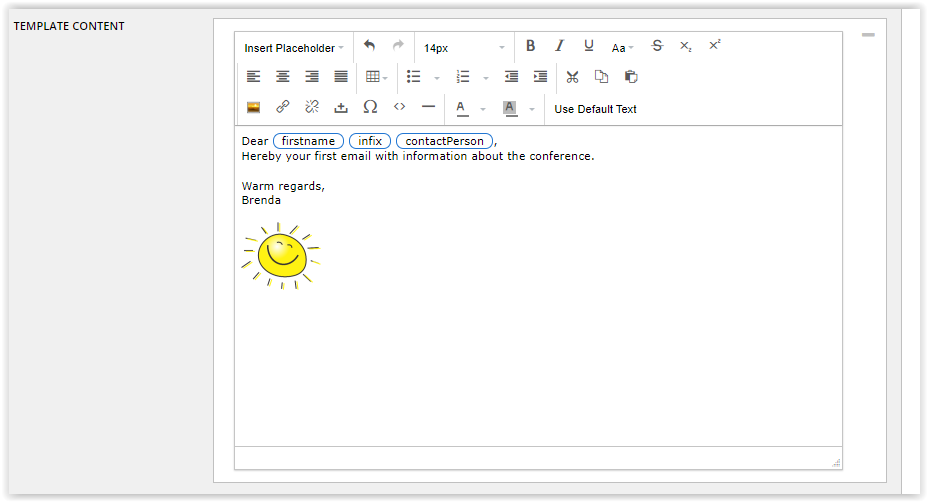Center align the text
928x502 pixels.
click(283, 76)
